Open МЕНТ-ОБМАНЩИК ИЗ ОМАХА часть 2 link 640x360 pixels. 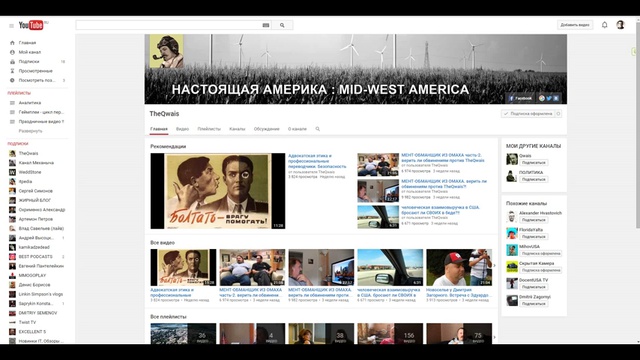pos(443,158)
